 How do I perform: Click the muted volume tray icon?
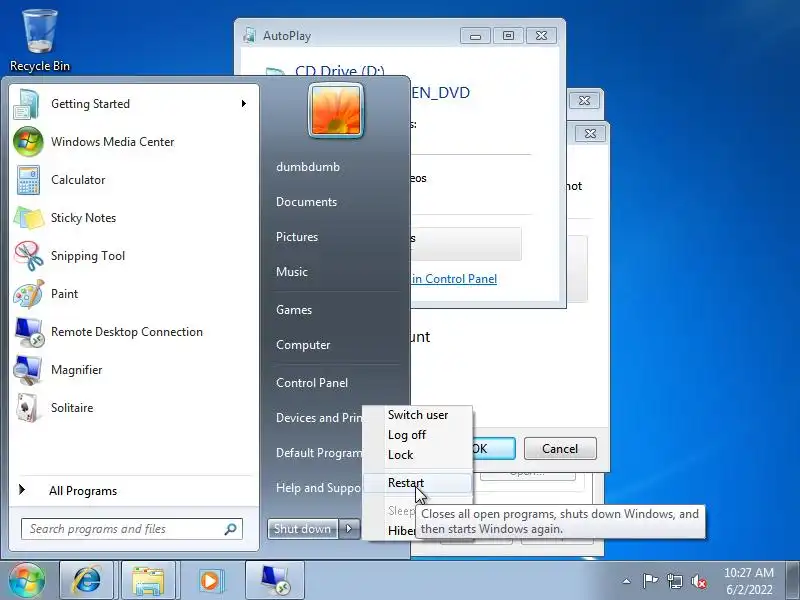click(699, 581)
